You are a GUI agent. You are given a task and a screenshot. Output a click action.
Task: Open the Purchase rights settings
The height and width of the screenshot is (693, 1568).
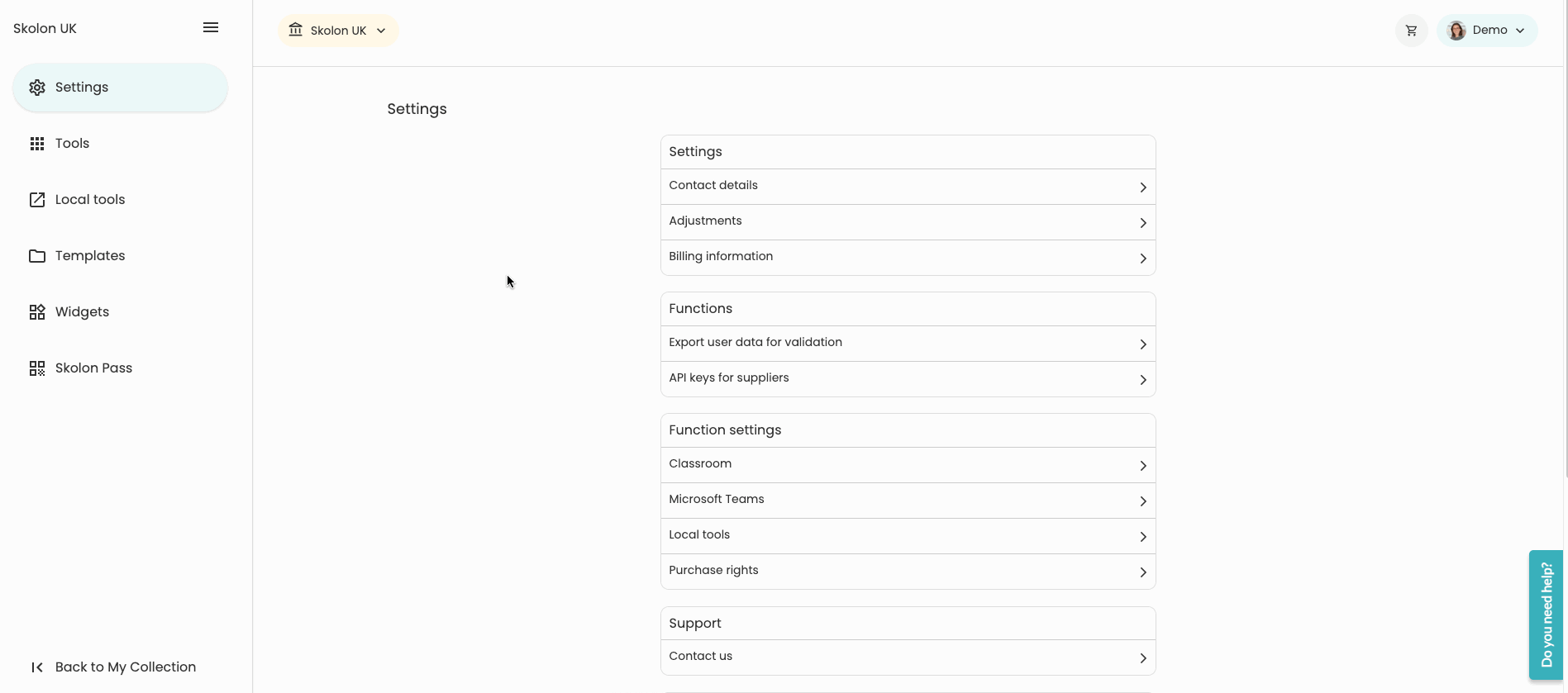click(x=908, y=572)
